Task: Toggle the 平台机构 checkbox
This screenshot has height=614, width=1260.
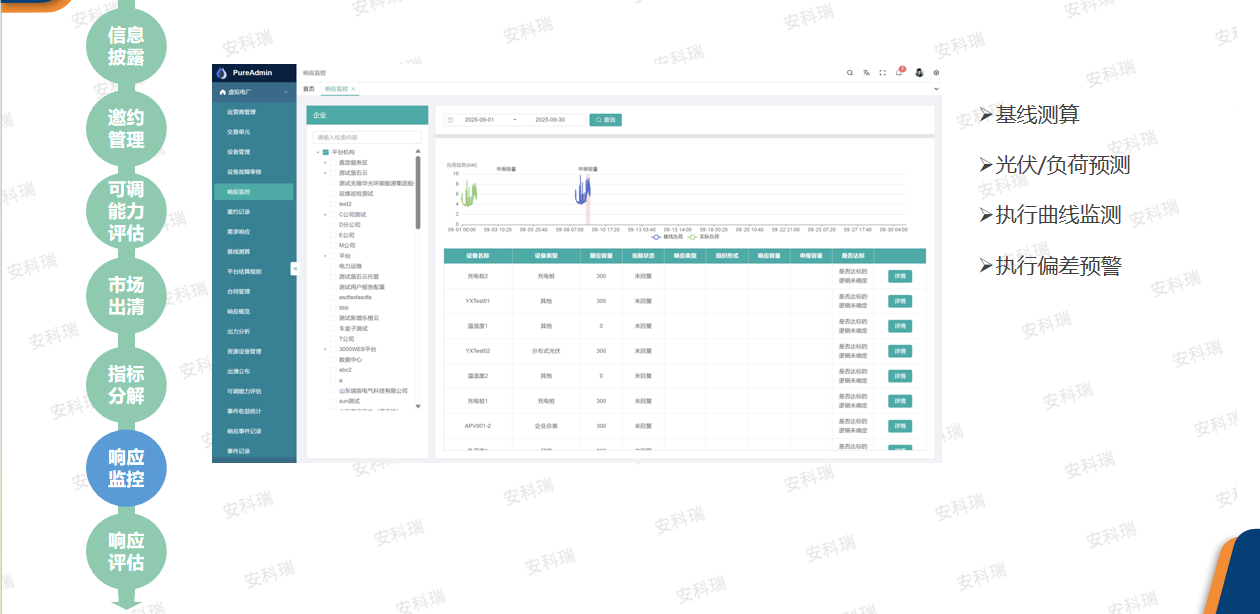Action: point(325,152)
